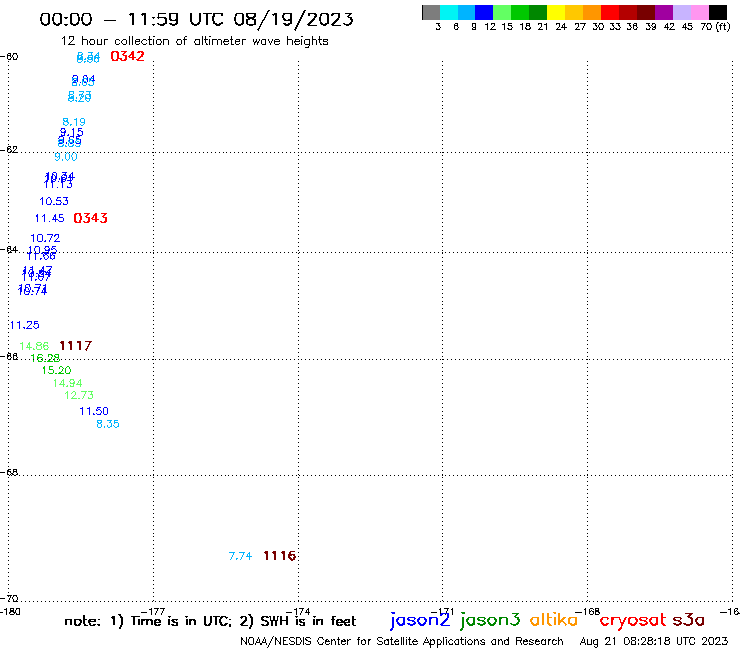Click the -68 latitude axis label

click(9, 473)
